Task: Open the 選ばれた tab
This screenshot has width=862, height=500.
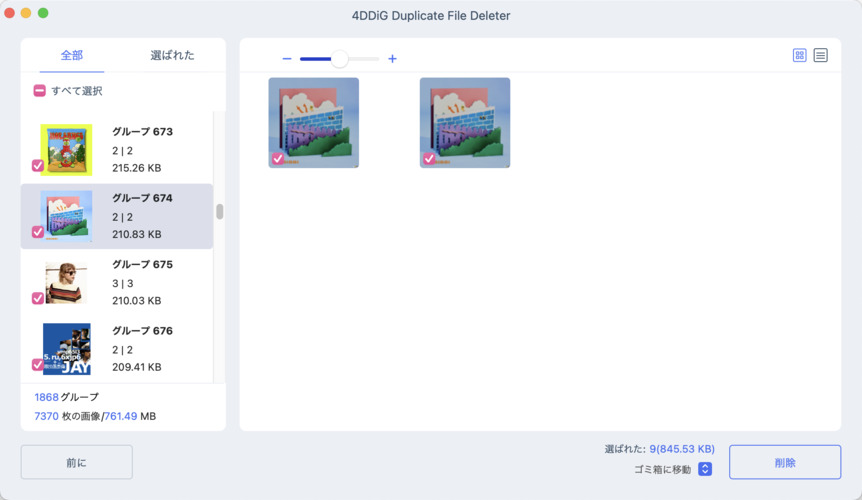Action: tap(172, 55)
